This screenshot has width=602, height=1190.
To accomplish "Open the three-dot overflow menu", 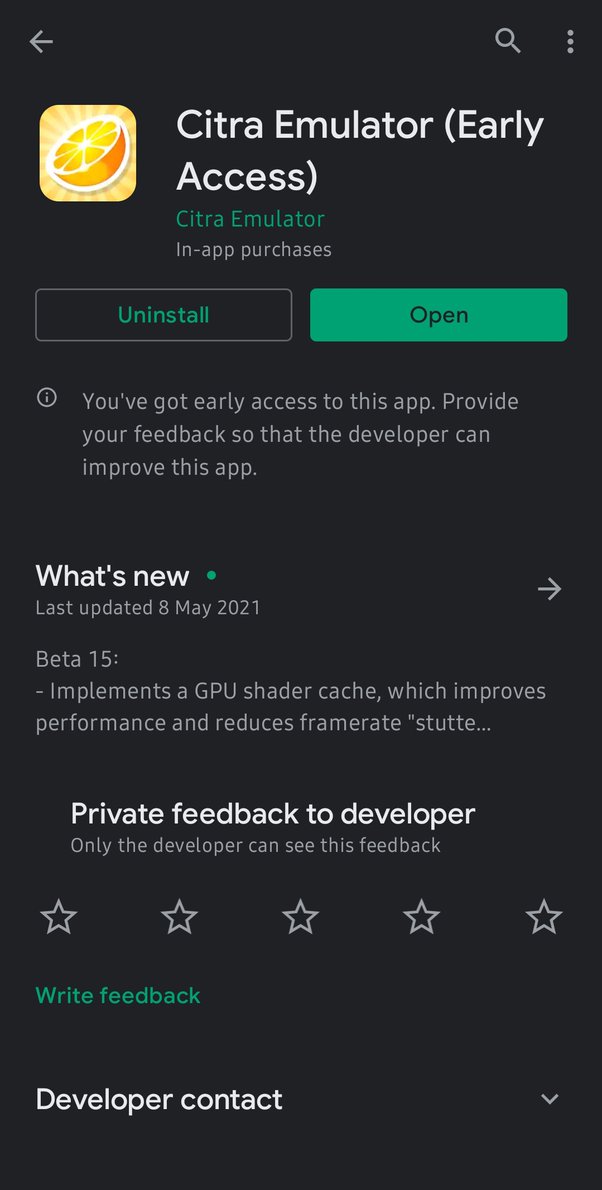I will (570, 41).
